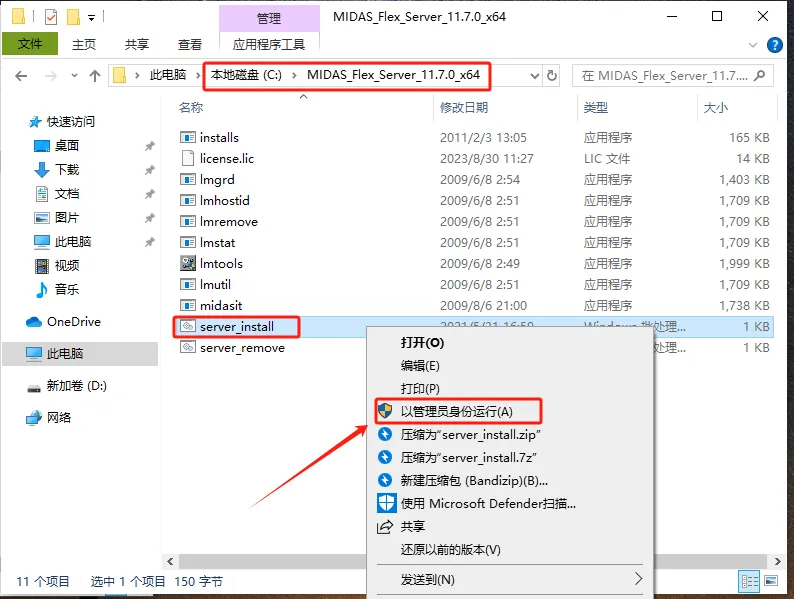The image size is (794, 599).
Task: Expand breadcrumb arrow after 本地磁盘 (C:)
Action: pos(294,75)
